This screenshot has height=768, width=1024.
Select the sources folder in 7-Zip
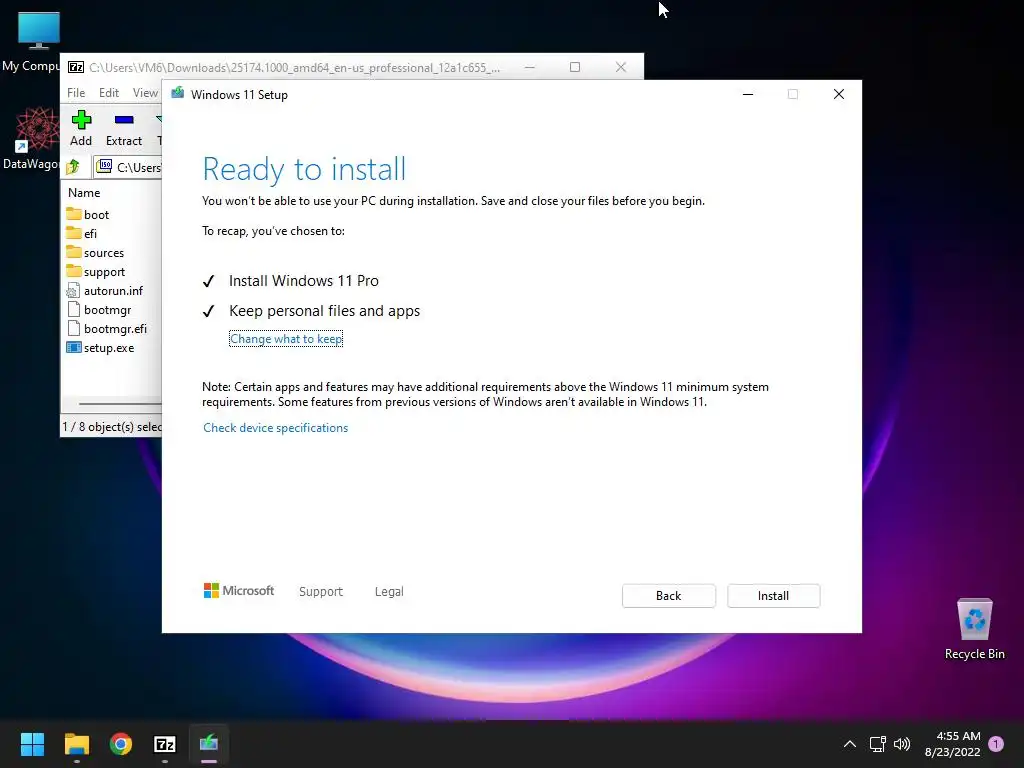(x=95, y=252)
